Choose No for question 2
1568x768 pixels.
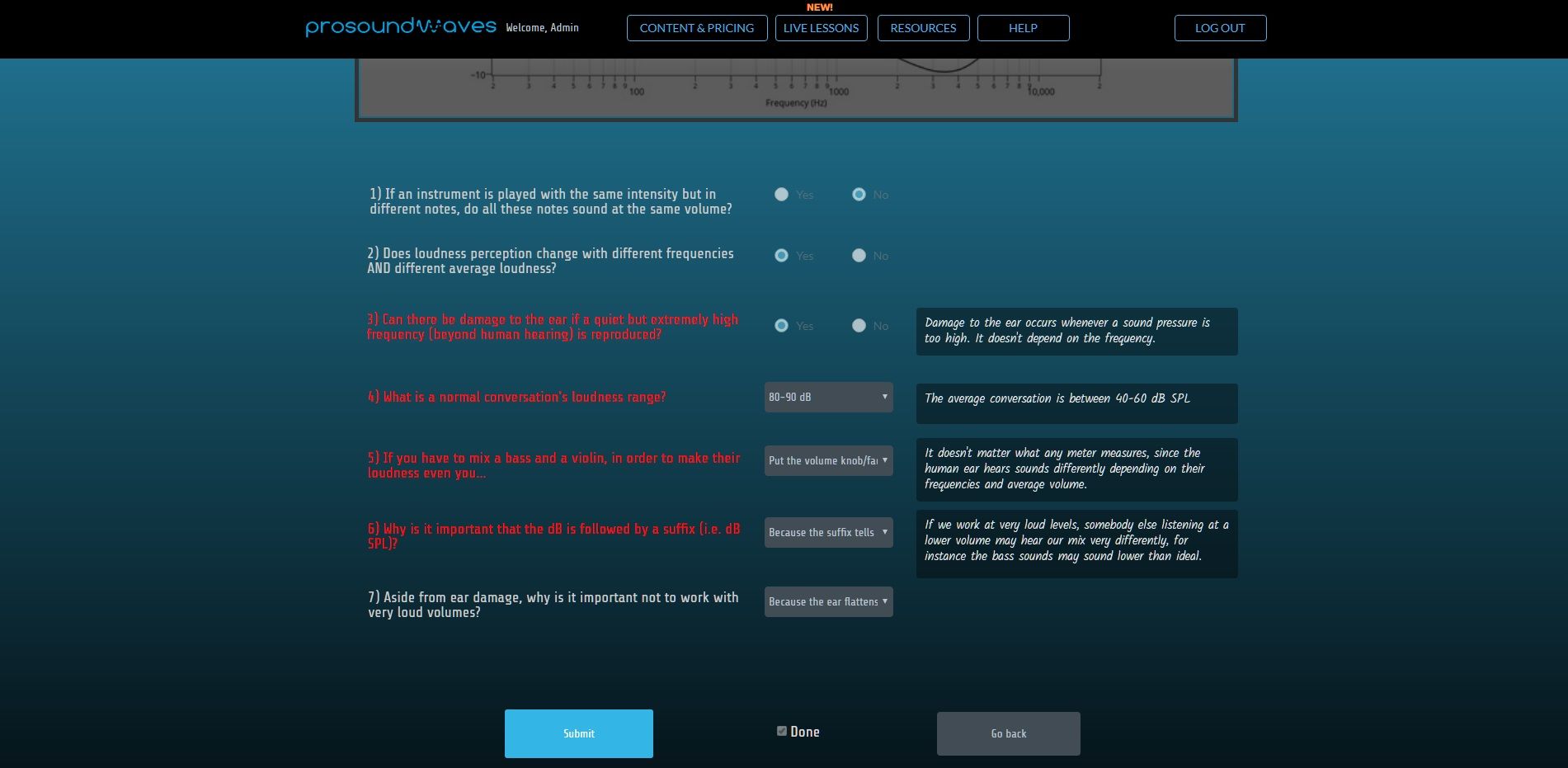pyautogui.click(x=859, y=256)
